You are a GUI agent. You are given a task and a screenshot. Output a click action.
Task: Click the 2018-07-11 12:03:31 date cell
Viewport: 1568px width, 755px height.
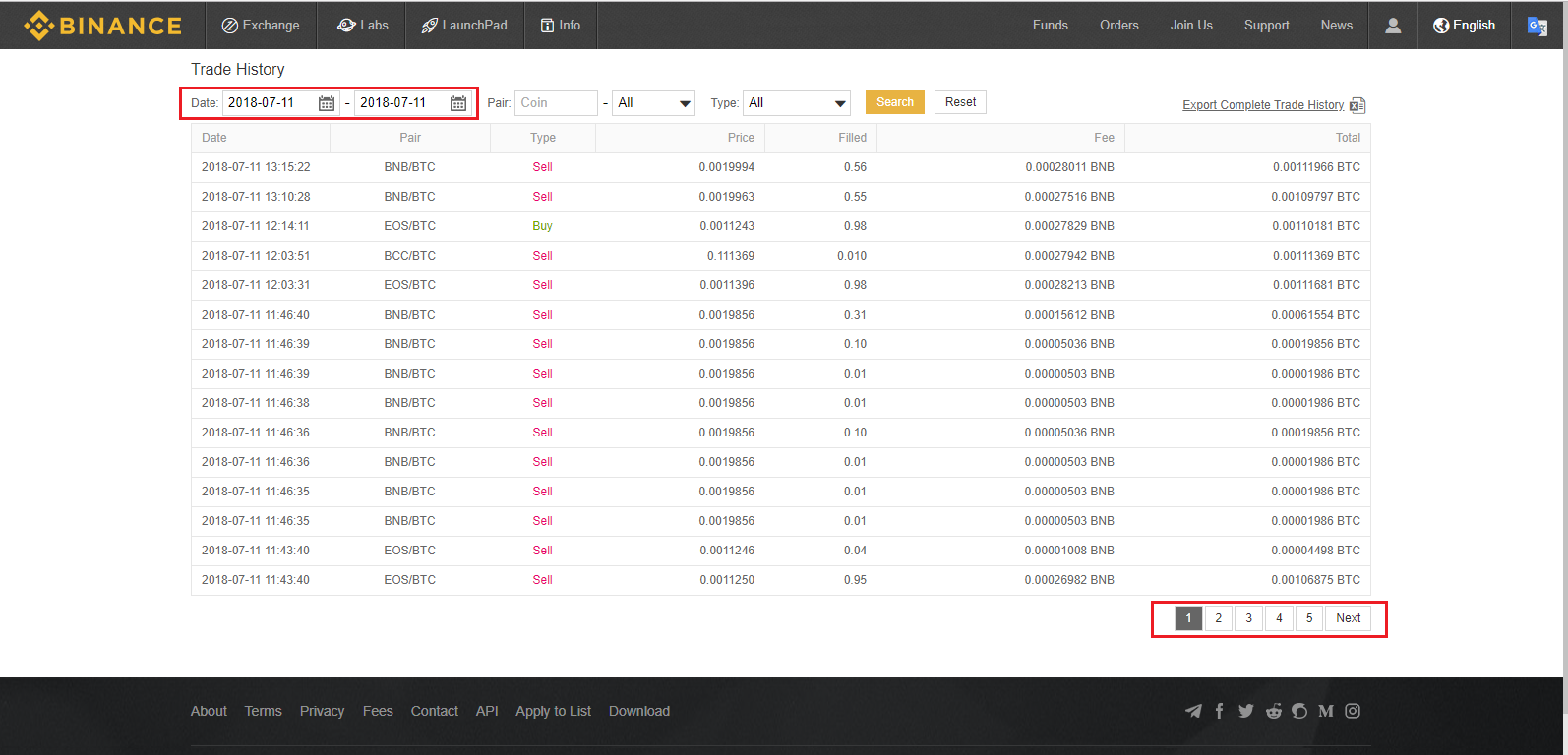256,285
